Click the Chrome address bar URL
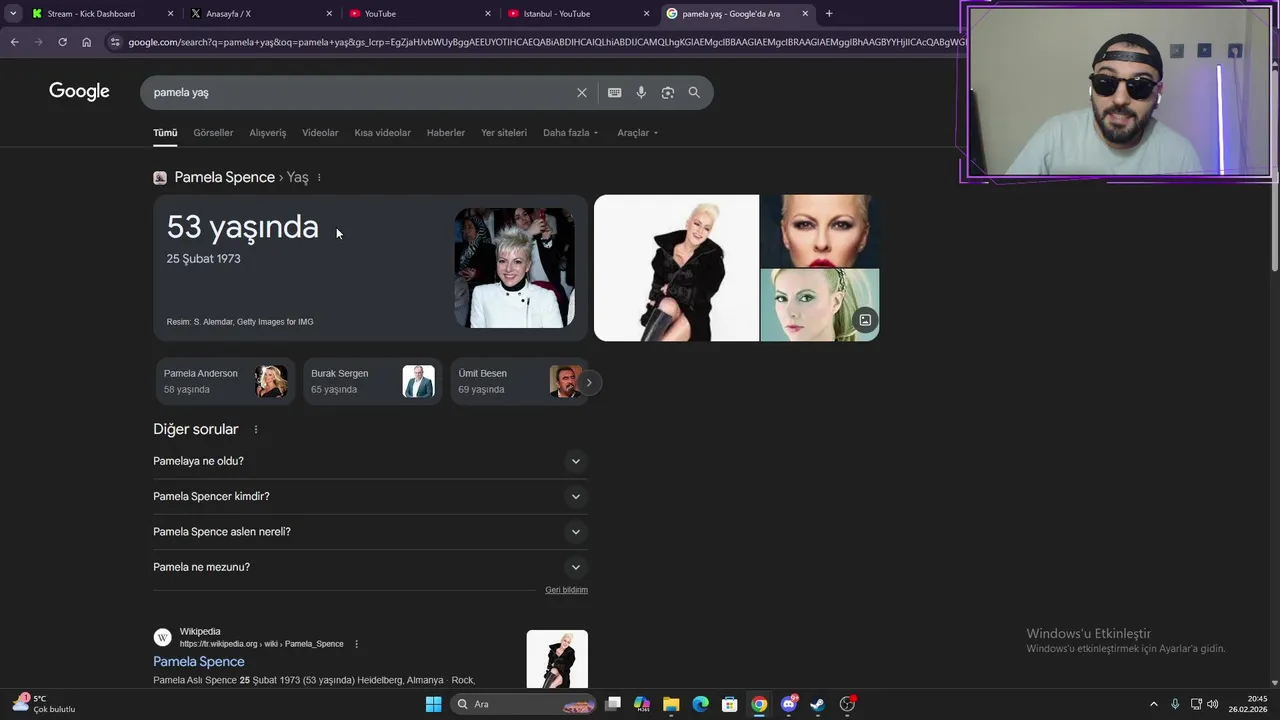Image resolution: width=1280 pixels, height=720 pixels. tap(545, 42)
